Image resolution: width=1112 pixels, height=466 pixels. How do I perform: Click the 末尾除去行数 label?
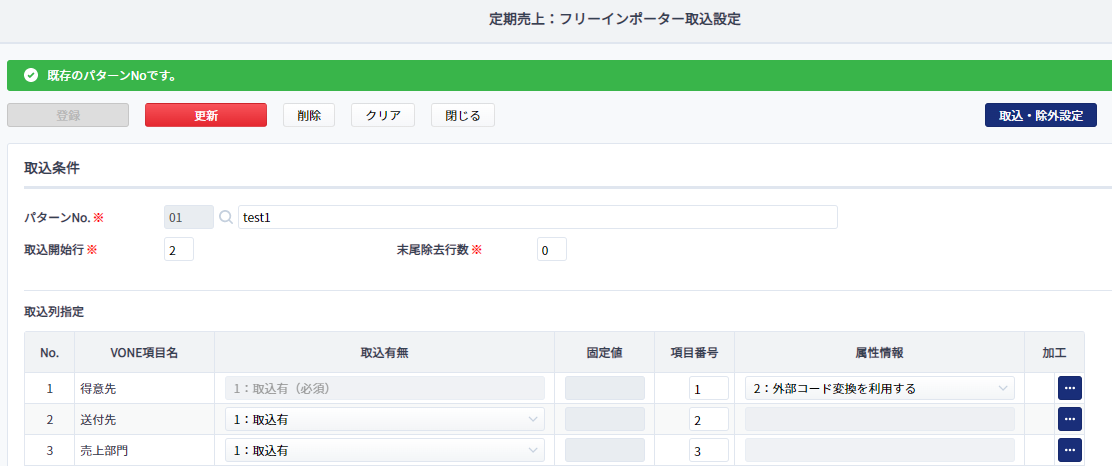click(433, 250)
